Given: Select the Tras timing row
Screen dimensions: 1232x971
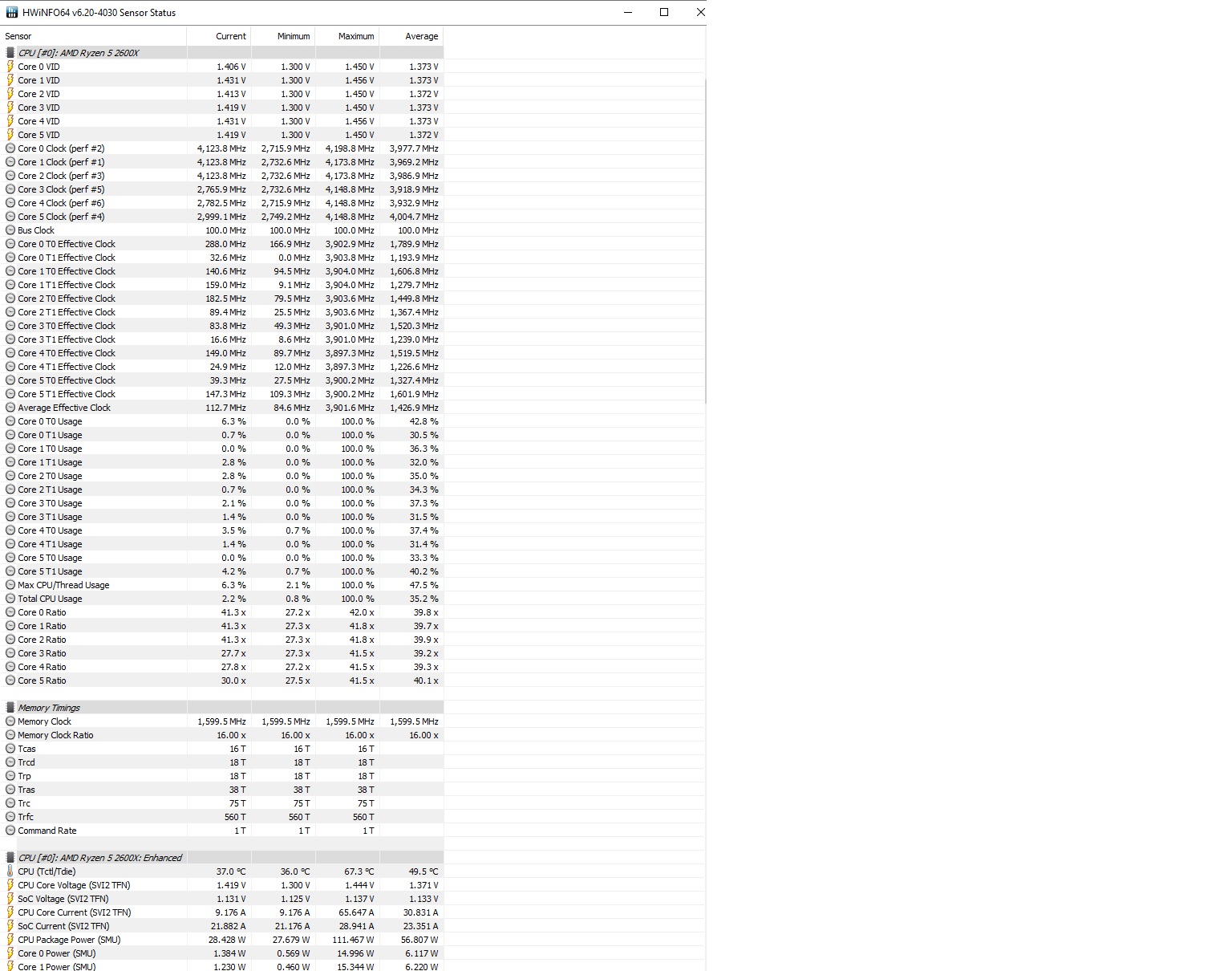Looking at the screenshot, I should point(221,790).
